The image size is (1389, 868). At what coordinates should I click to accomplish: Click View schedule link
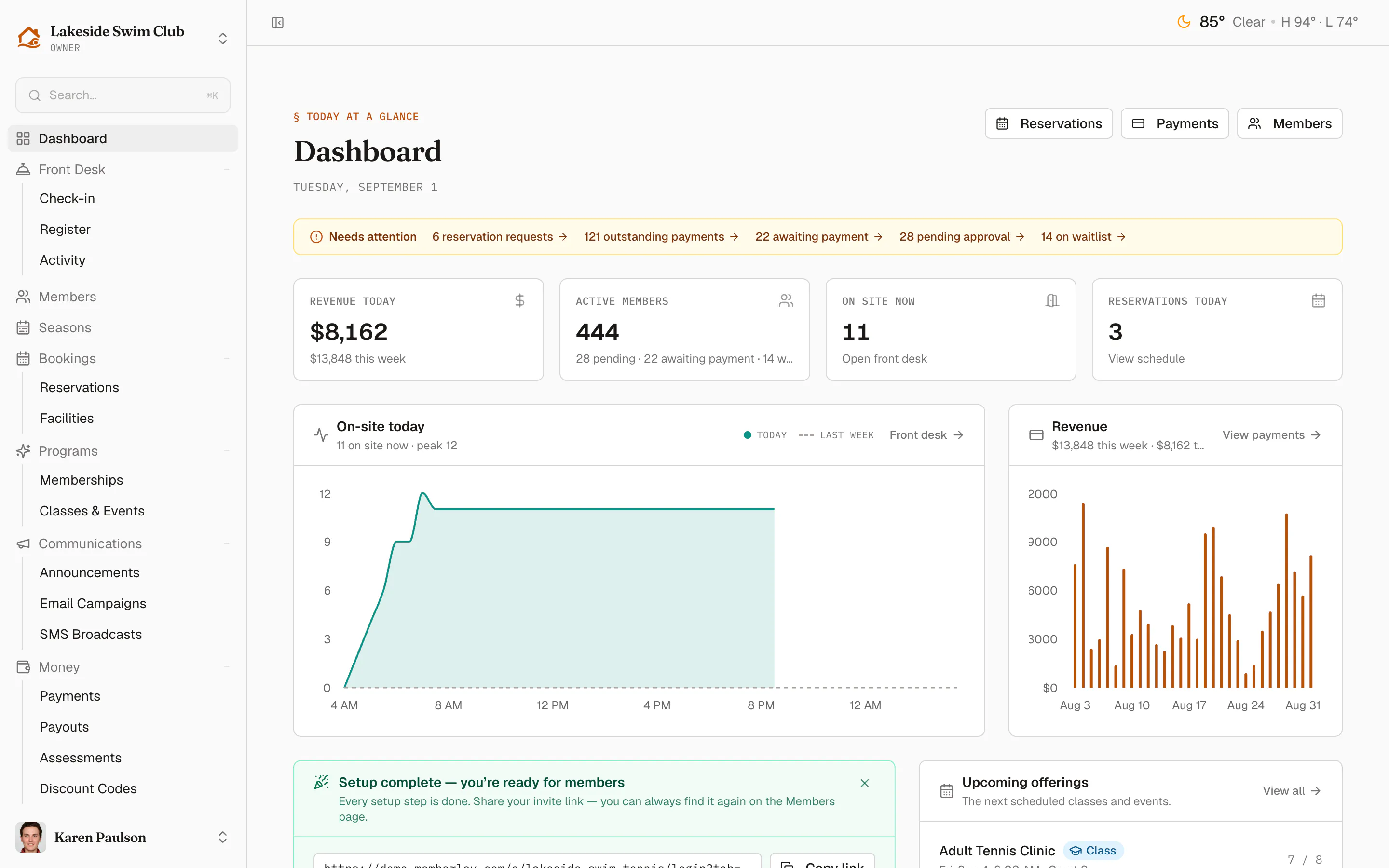1146,359
